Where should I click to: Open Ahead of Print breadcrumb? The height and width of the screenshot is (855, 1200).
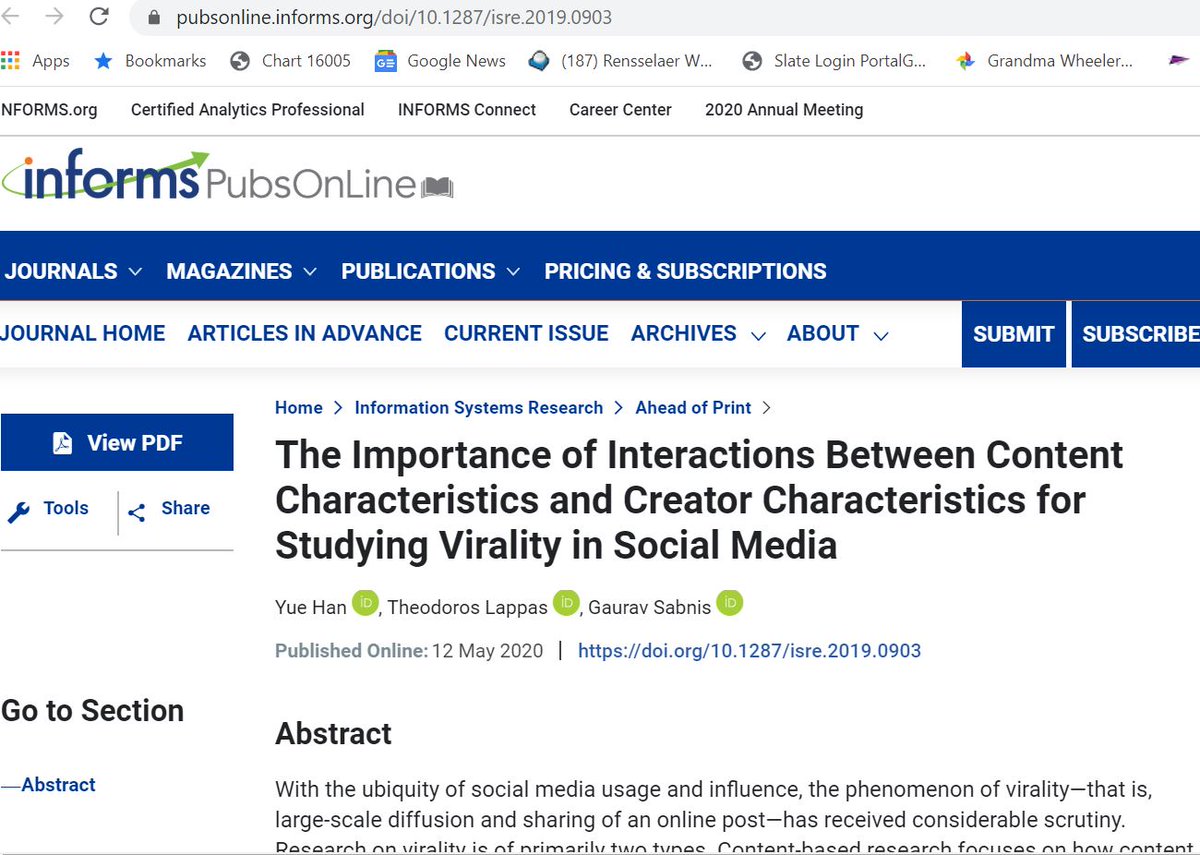[693, 407]
